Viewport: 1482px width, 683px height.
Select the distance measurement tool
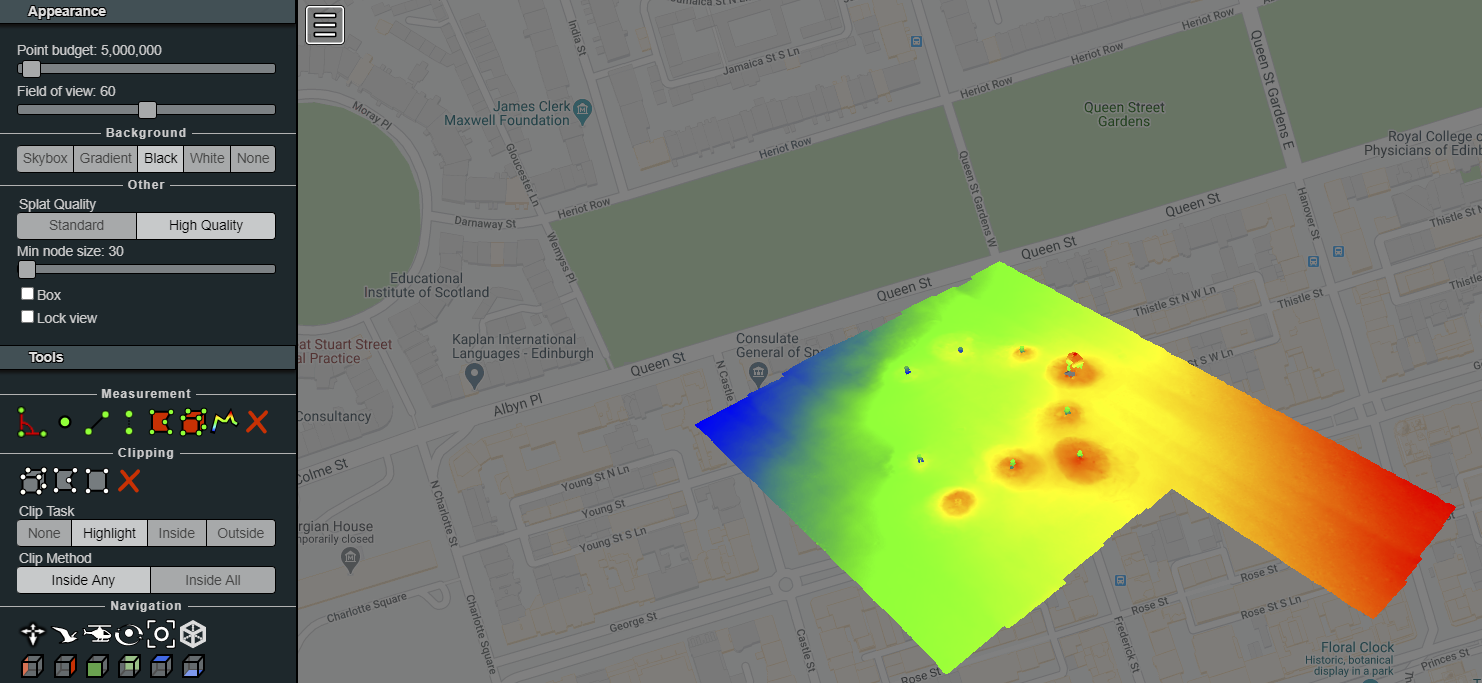(x=95, y=422)
